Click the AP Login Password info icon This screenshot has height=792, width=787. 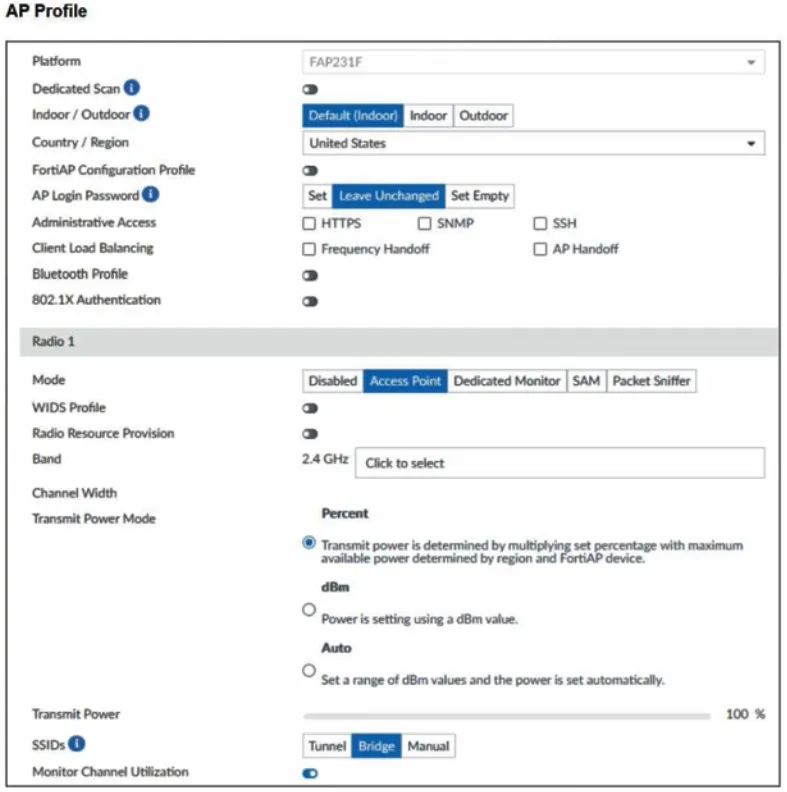point(151,194)
